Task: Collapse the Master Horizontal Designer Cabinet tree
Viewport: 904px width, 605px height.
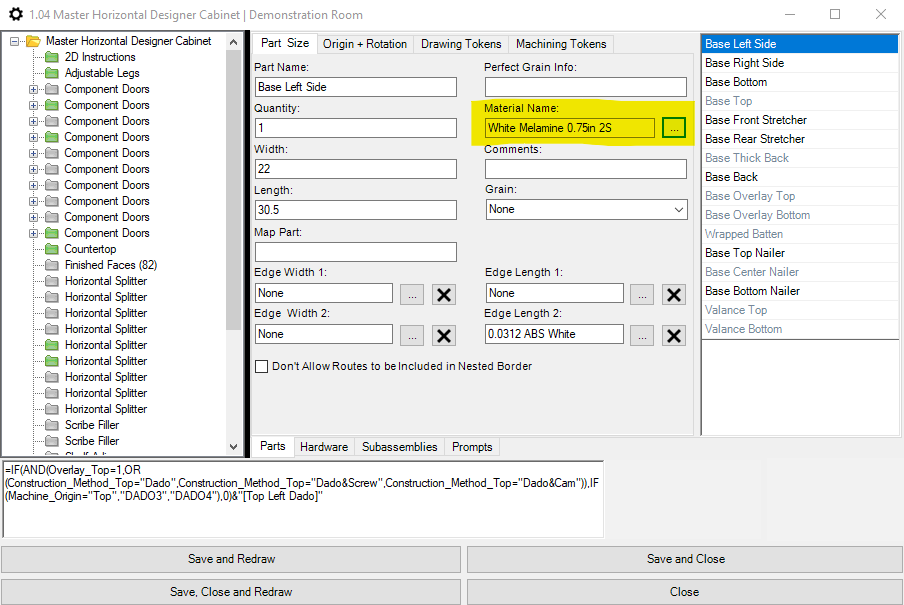Action: click(x=15, y=41)
